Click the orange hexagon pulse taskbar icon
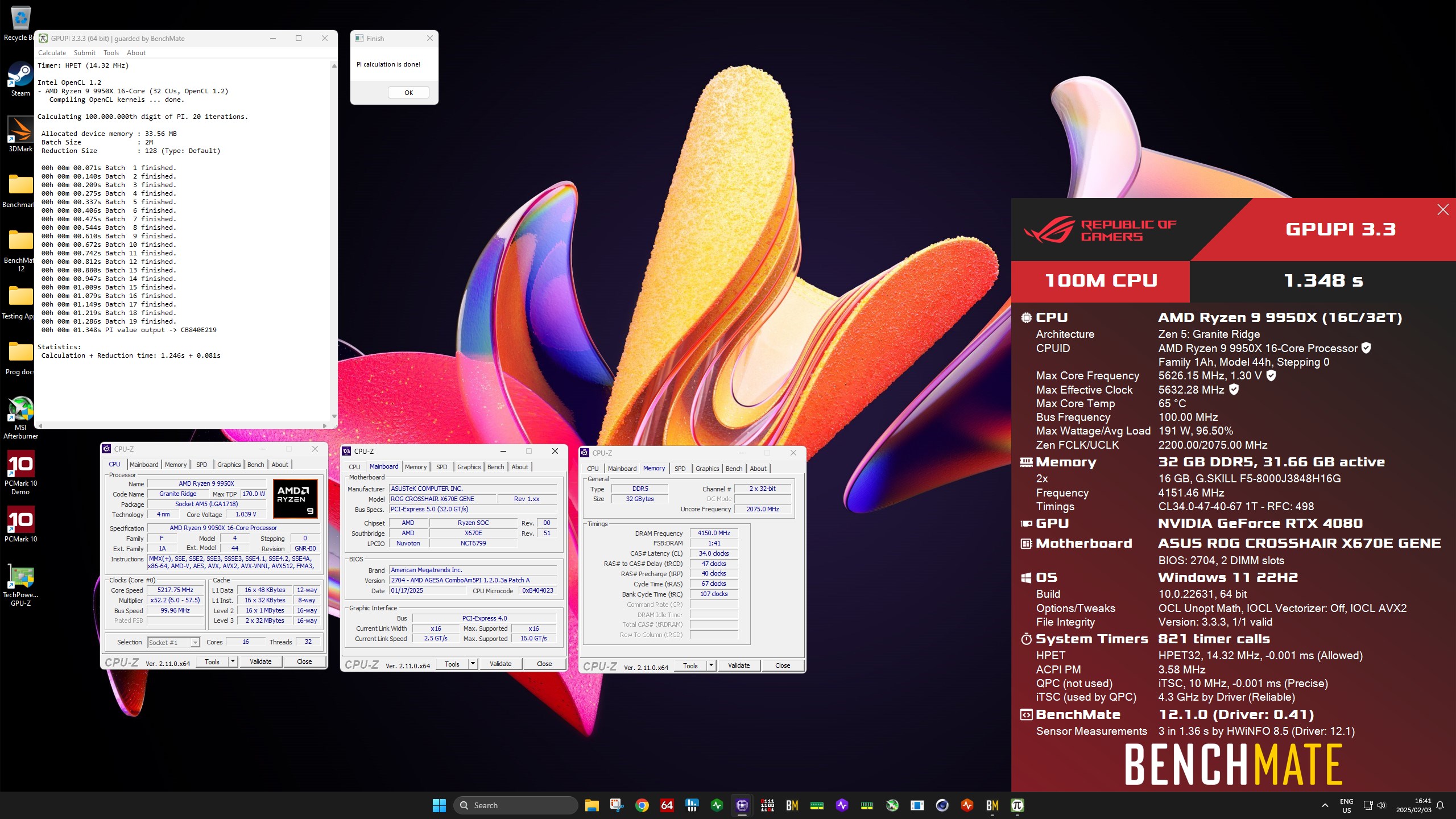Screen dimensions: 1456x819 click(x=967, y=805)
